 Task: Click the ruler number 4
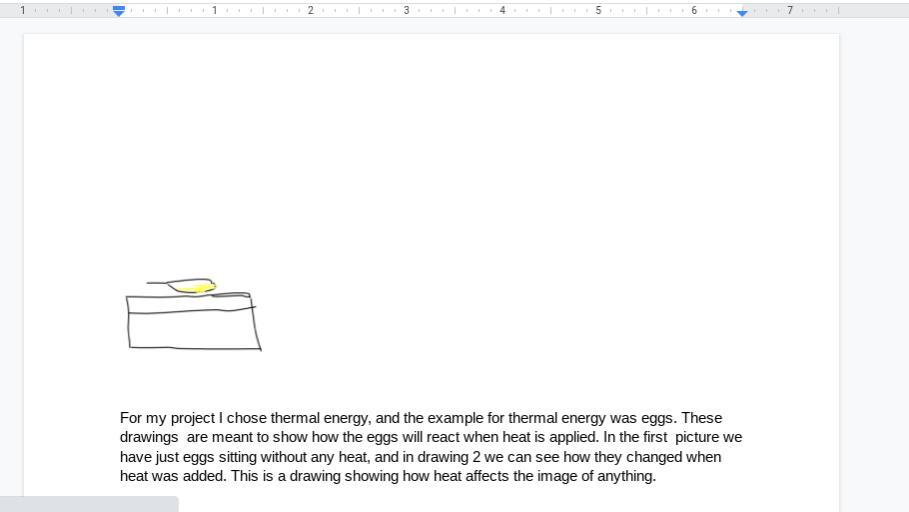[503, 10]
